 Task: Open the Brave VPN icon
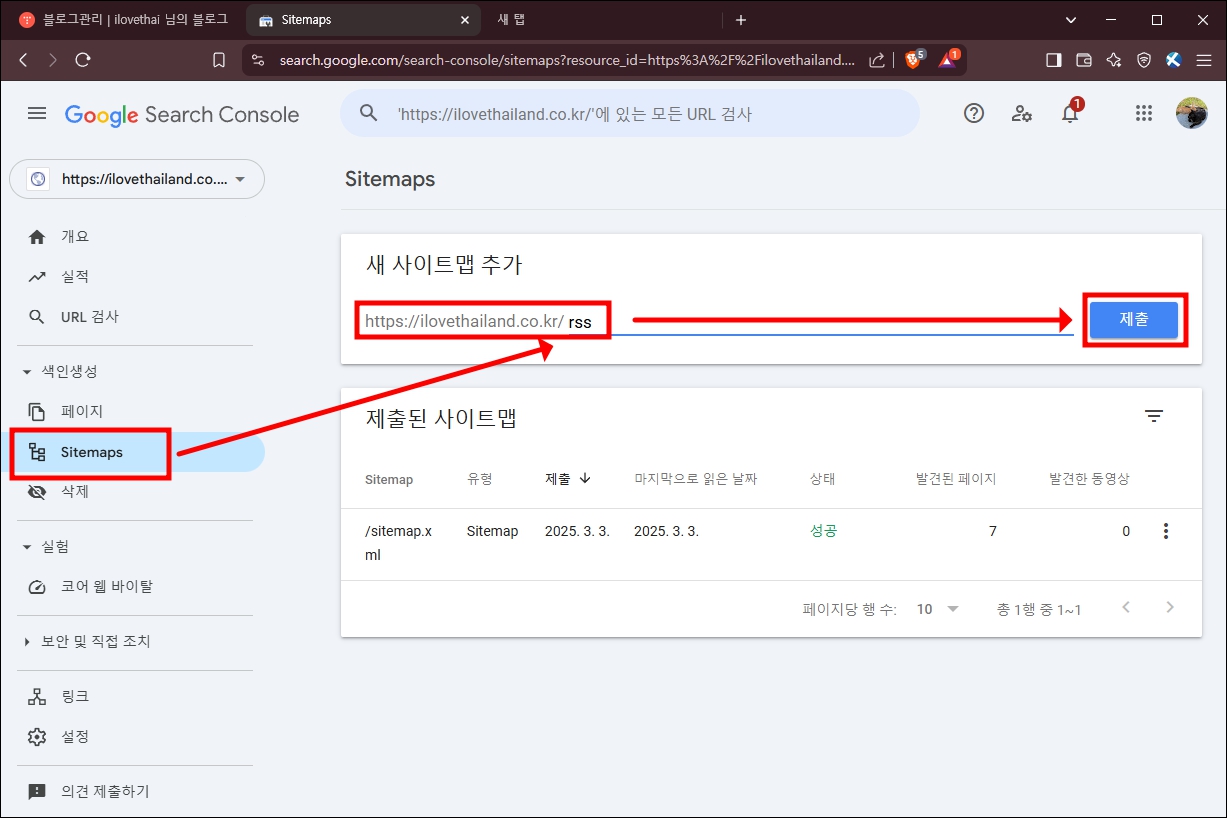tap(1144, 60)
